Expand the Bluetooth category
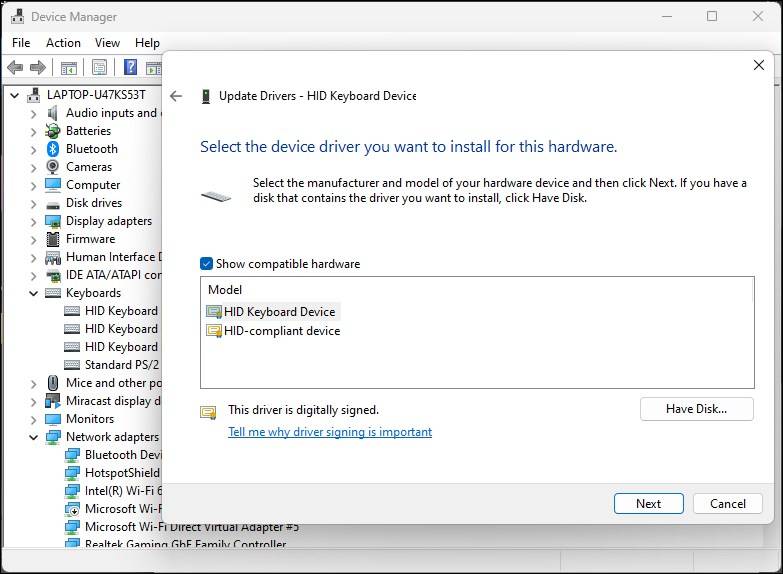The width and height of the screenshot is (783, 574). pos(33,150)
